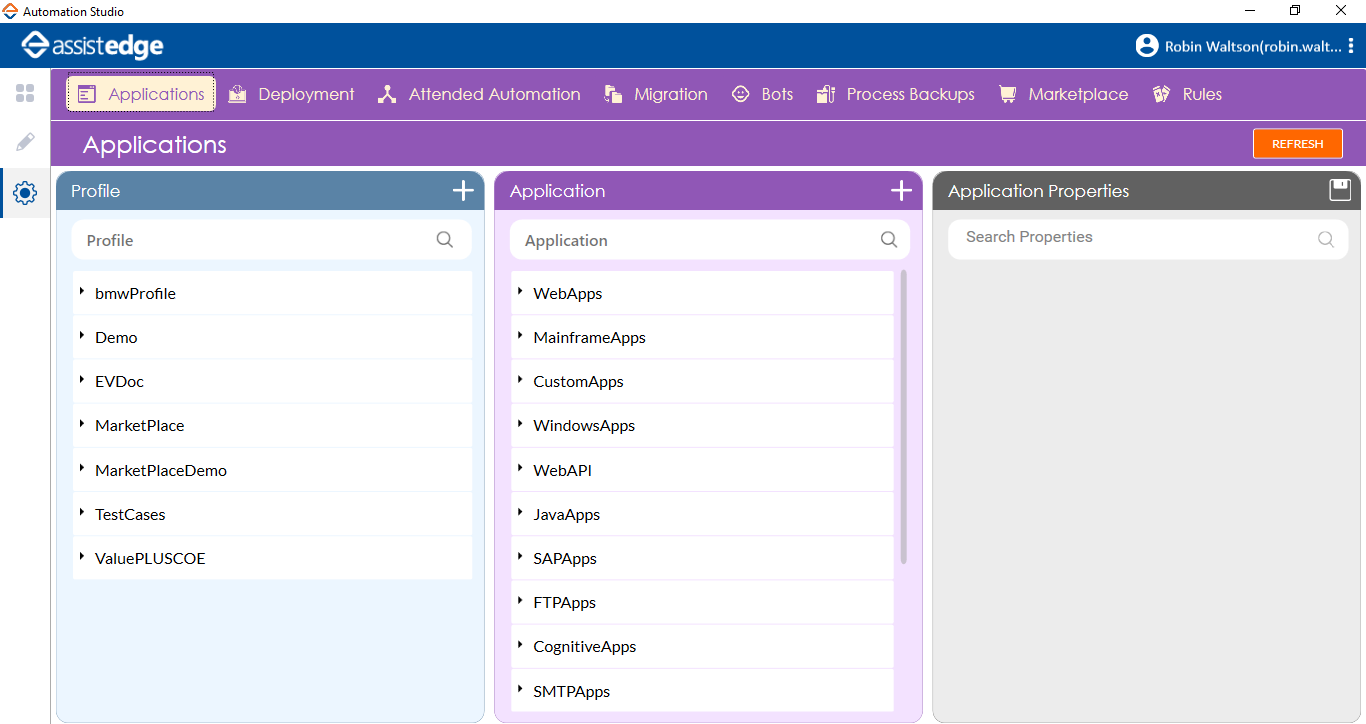The width and height of the screenshot is (1366, 724).
Task: Expand the MainframeApps arrow
Action: tap(520, 335)
